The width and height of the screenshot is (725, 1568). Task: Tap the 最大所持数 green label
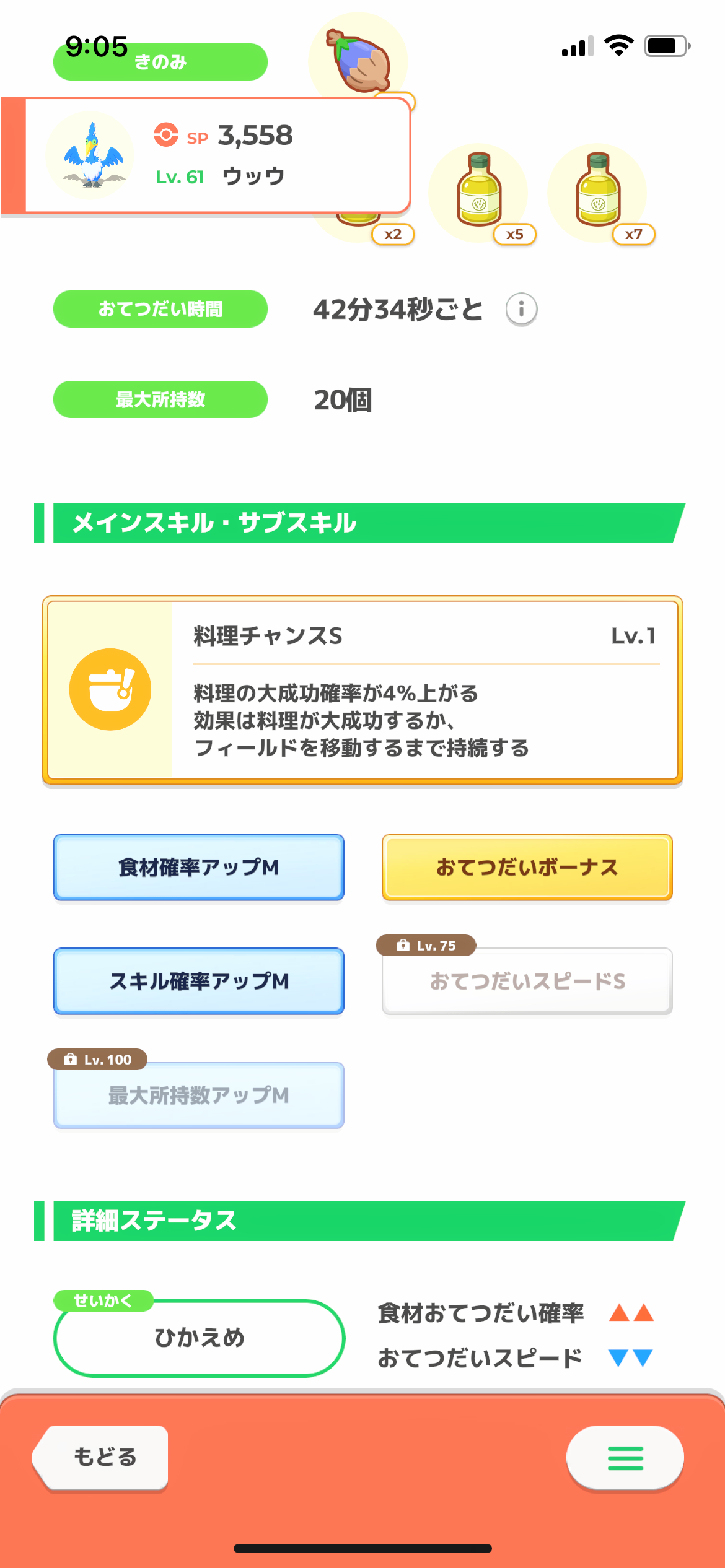point(160,399)
